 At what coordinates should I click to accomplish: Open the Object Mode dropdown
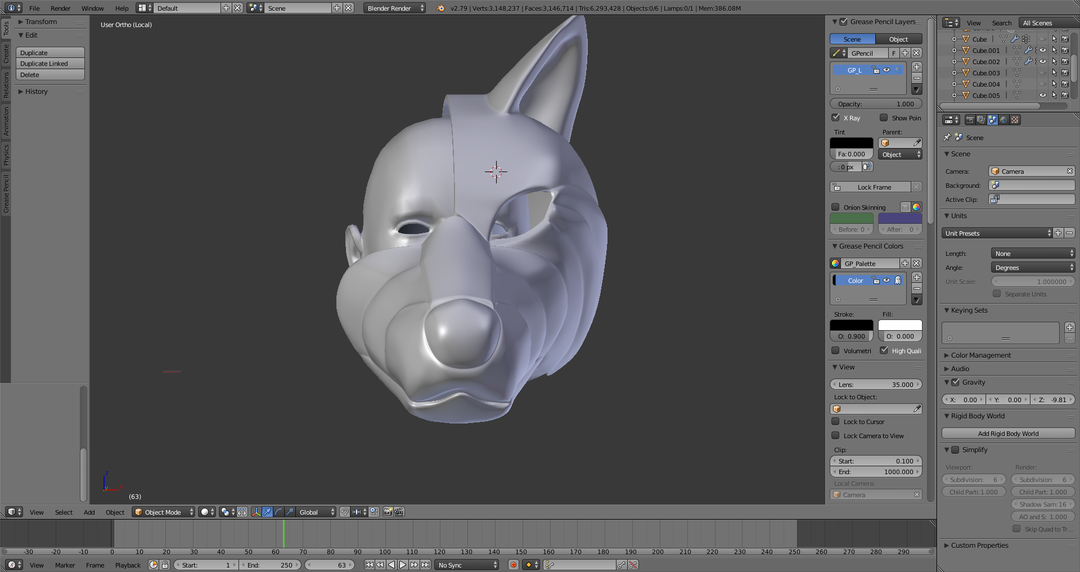[163, 512]
